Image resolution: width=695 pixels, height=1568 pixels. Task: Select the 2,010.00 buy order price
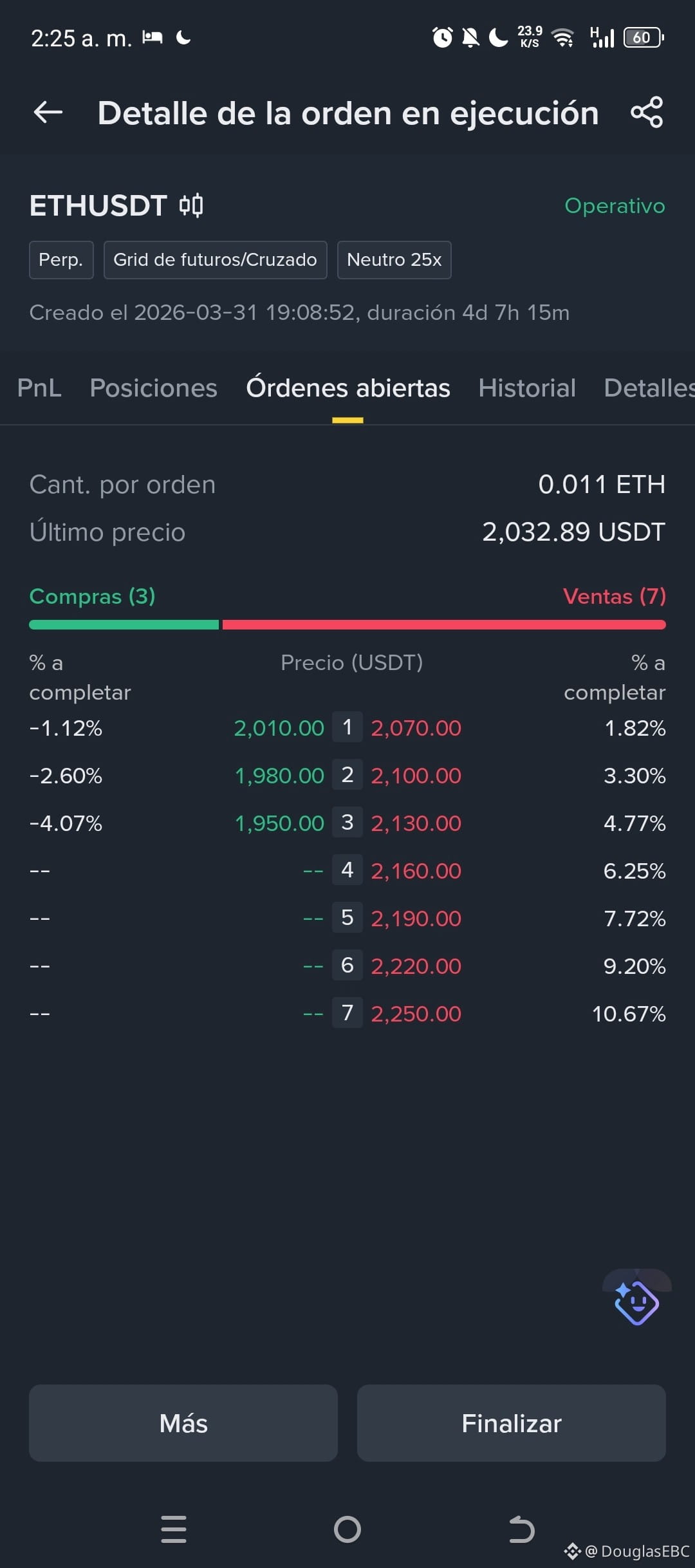coord(279,728)
